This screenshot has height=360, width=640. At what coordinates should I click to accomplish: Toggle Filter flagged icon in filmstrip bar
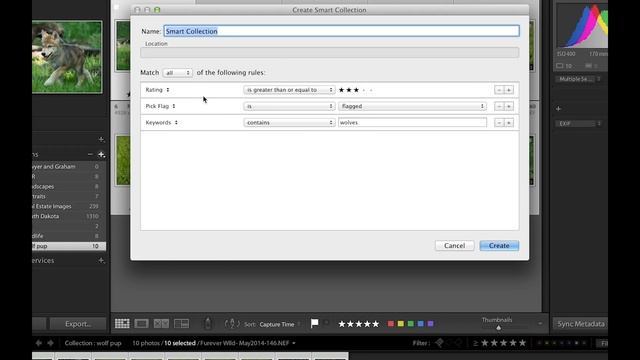click(x=440, y=343)
